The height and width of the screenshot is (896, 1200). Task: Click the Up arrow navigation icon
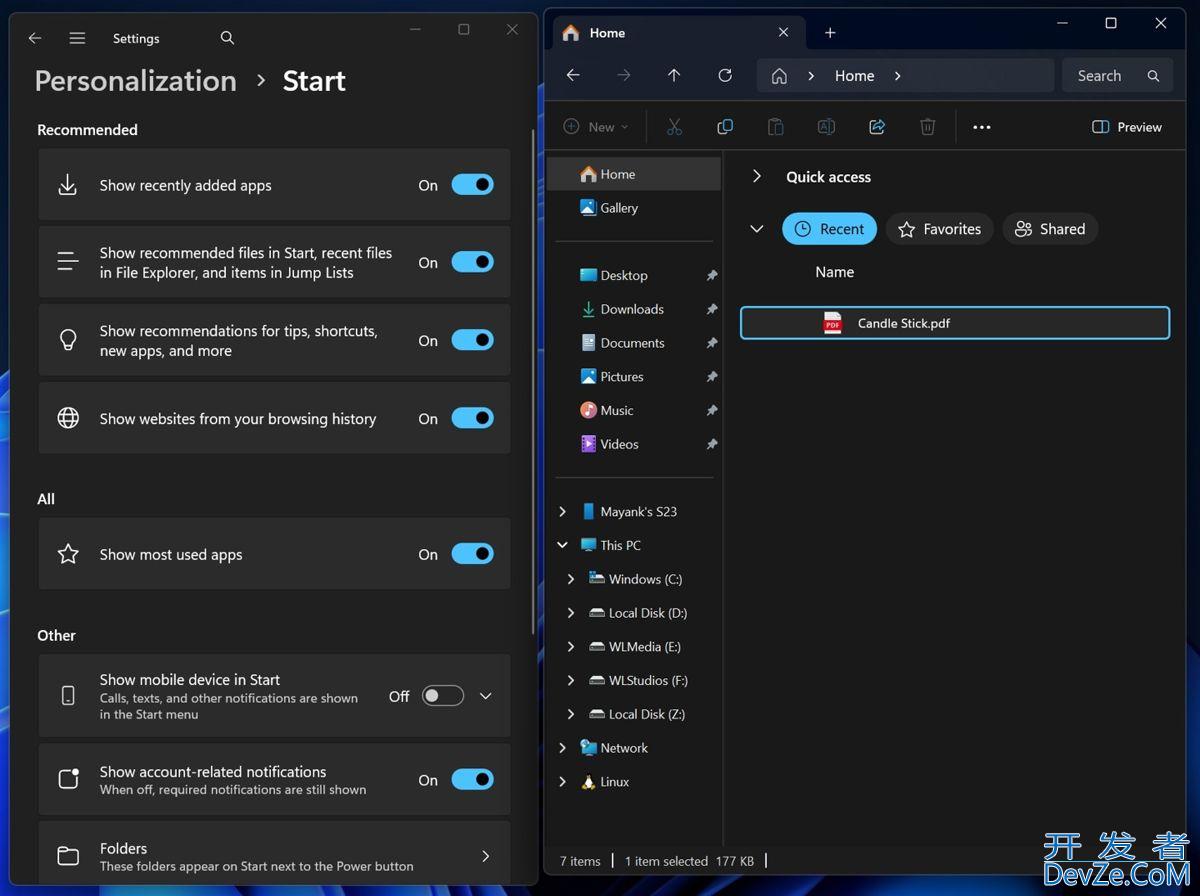click(674, 76)
